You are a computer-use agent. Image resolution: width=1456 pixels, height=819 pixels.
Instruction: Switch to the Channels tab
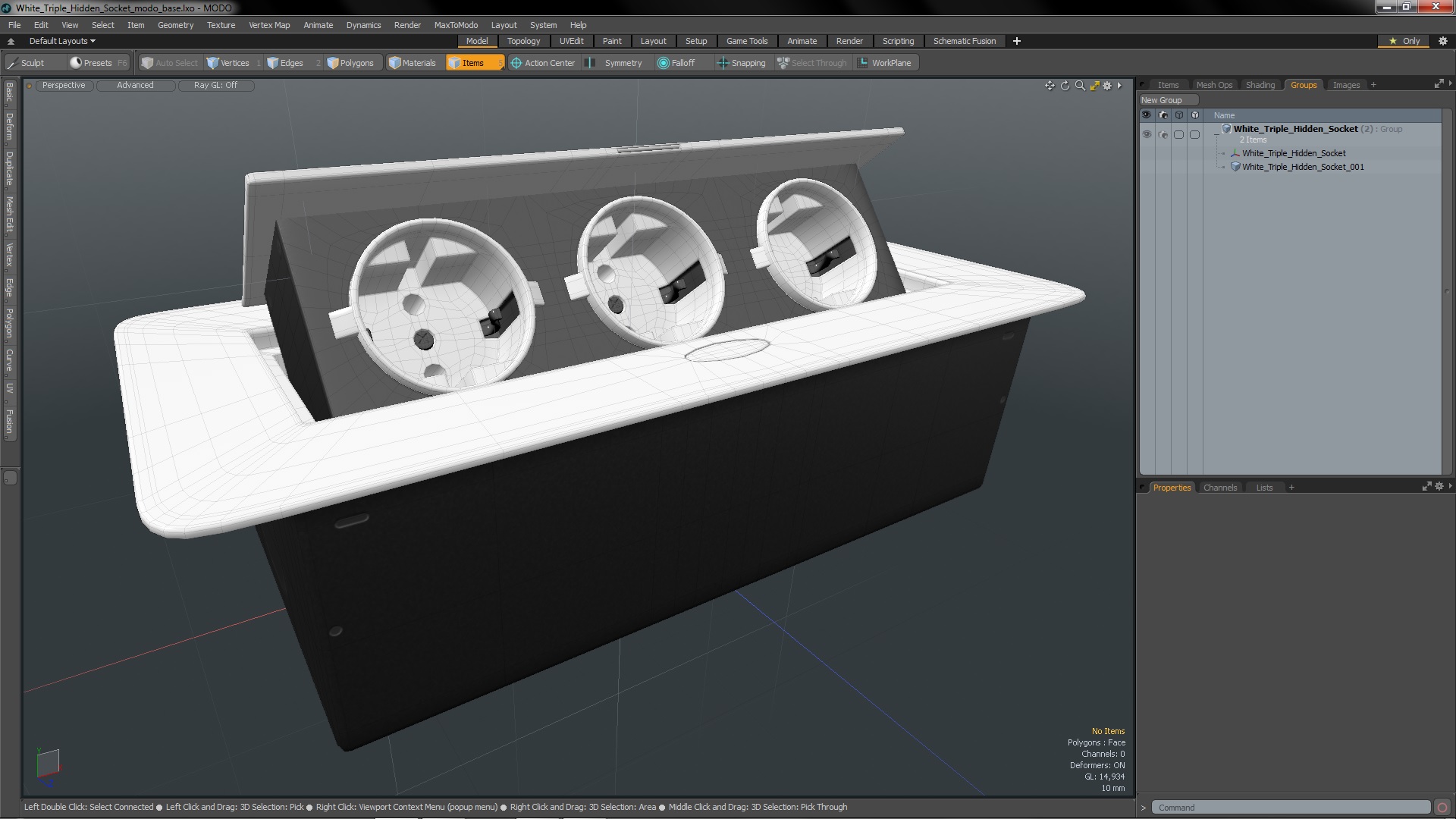1219,488
